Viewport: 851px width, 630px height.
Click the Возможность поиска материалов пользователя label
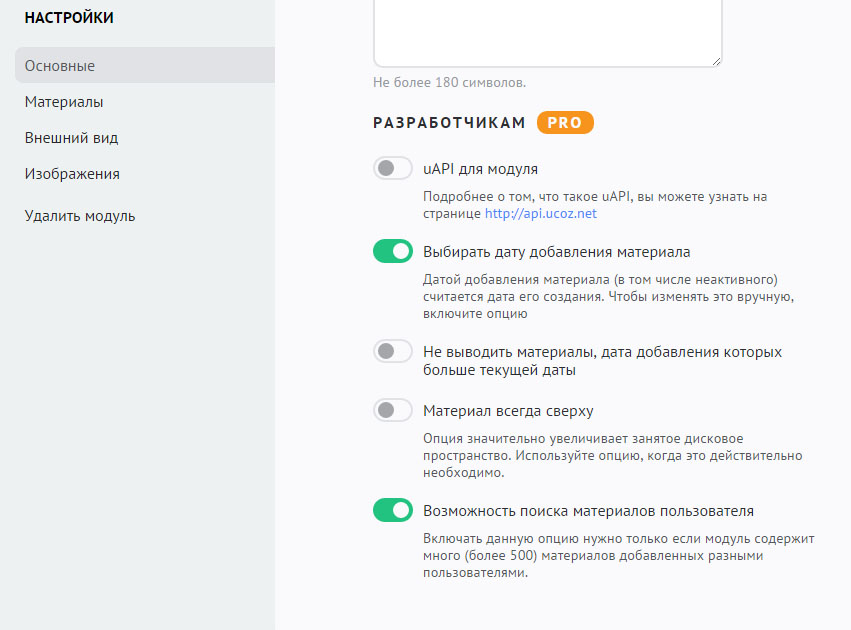[x=588, y=511]
